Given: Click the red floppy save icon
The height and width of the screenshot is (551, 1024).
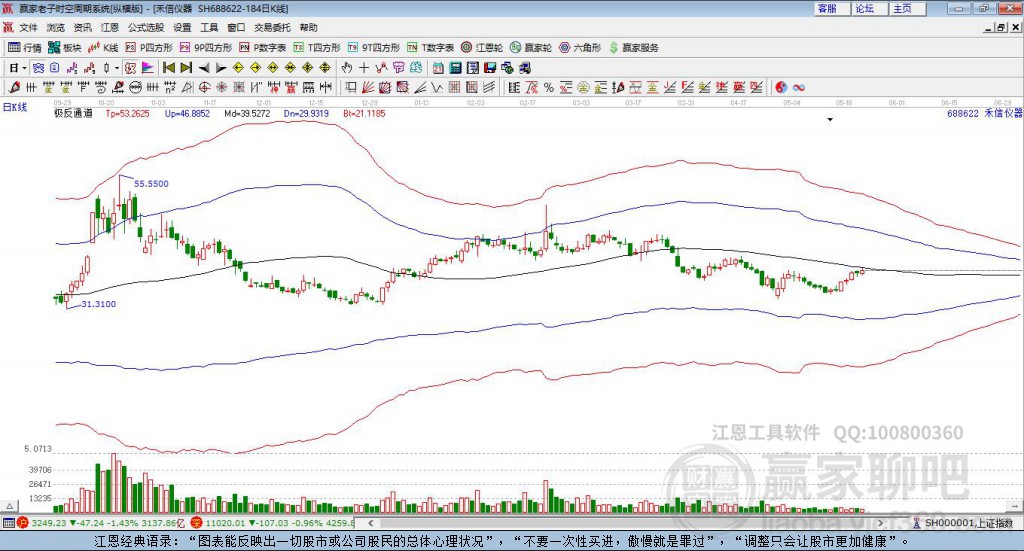Looking at the screenshot, I should (490, 68).
